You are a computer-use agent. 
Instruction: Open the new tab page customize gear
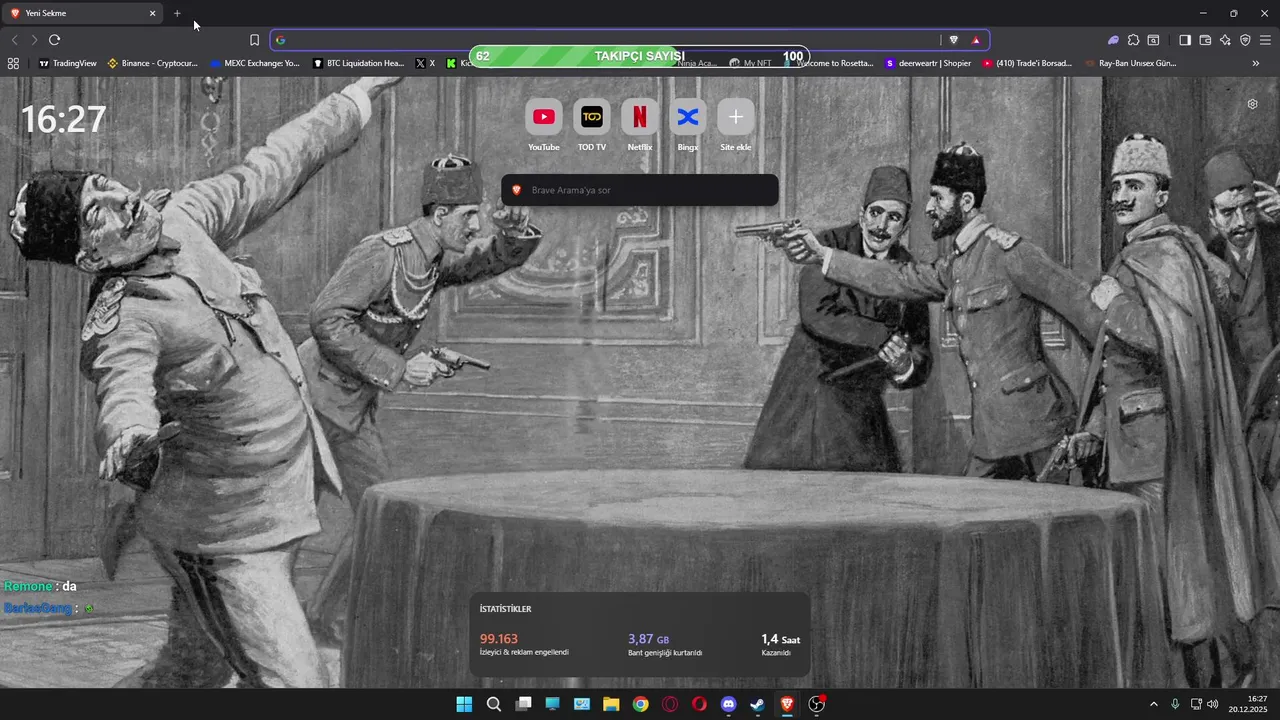(1252, 104)
